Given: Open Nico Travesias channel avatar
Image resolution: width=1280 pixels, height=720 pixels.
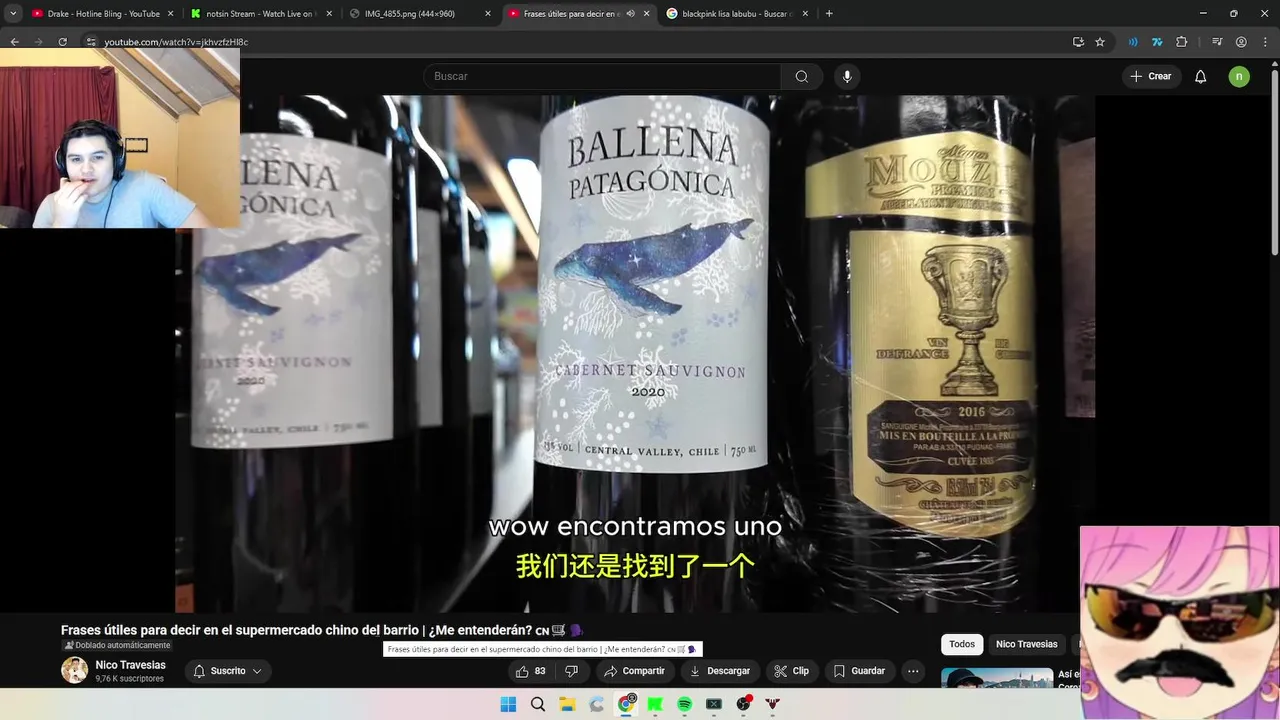Looking at the screenshot, I should [x=75, y=670].
